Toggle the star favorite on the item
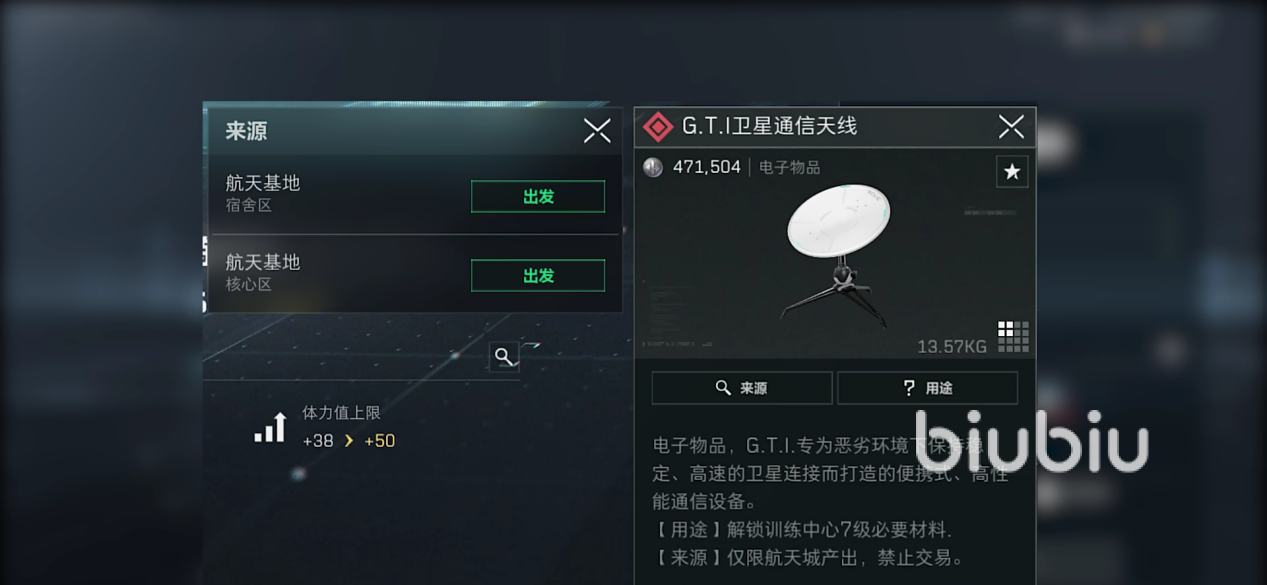 click(x=1012, y=172)
